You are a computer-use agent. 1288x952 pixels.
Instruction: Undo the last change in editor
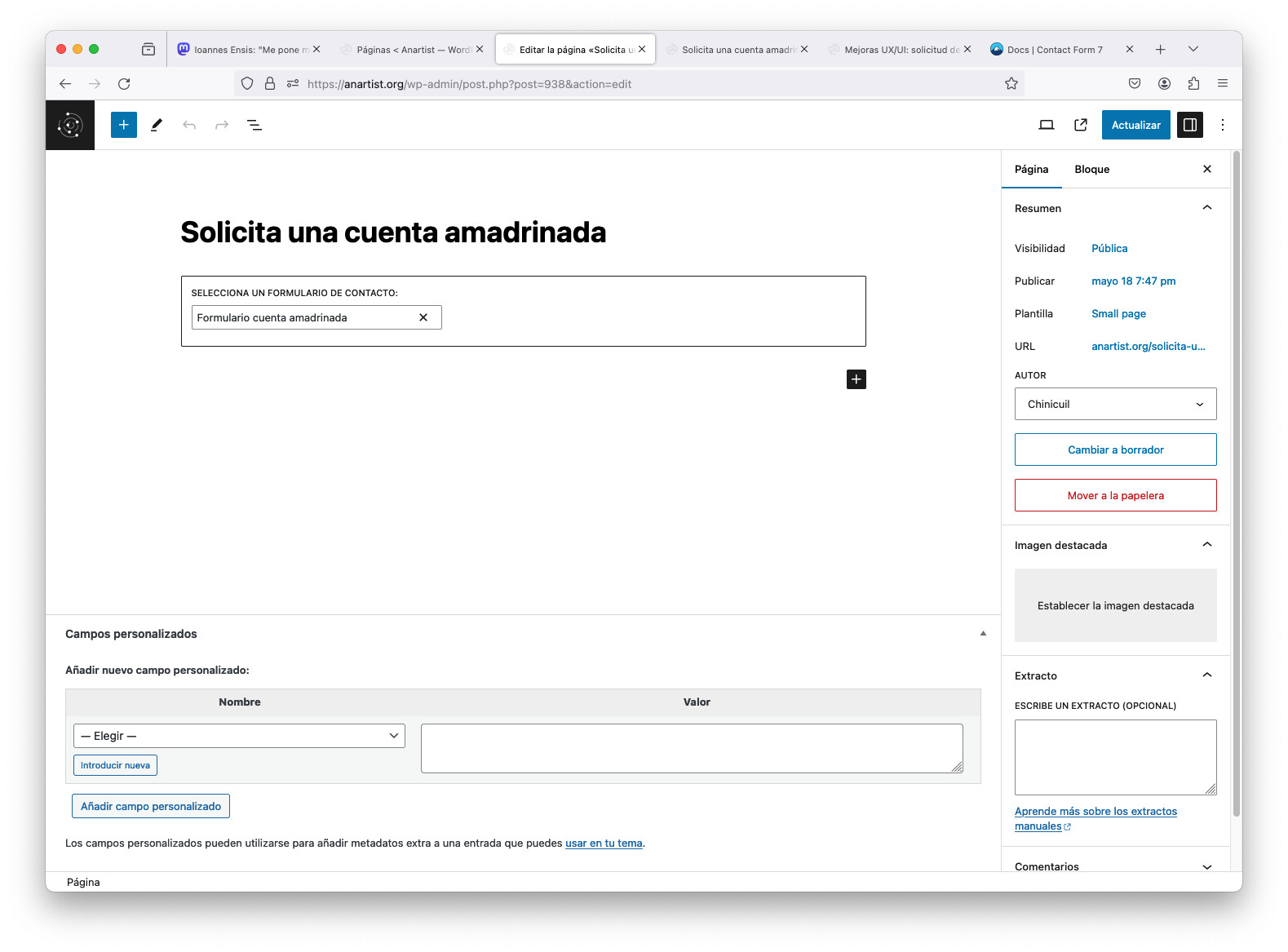click(x=189, y=125)
